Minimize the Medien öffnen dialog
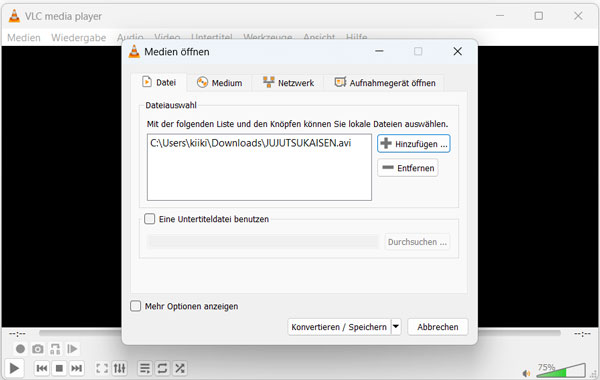The height and width of the screenshot is (380, 600). point(379,51)
